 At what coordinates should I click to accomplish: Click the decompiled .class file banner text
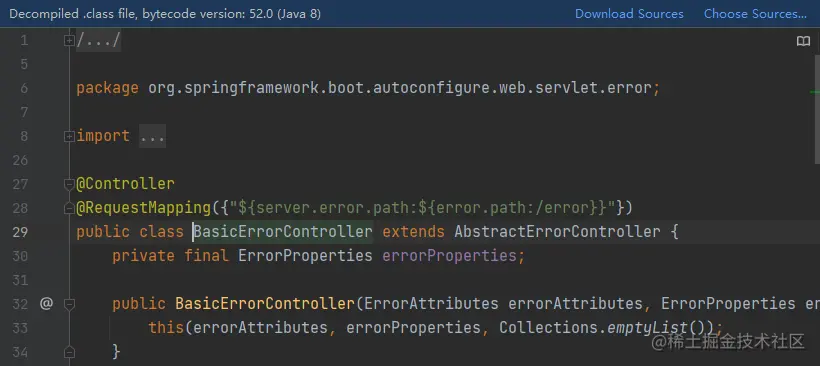click(165, 14)
